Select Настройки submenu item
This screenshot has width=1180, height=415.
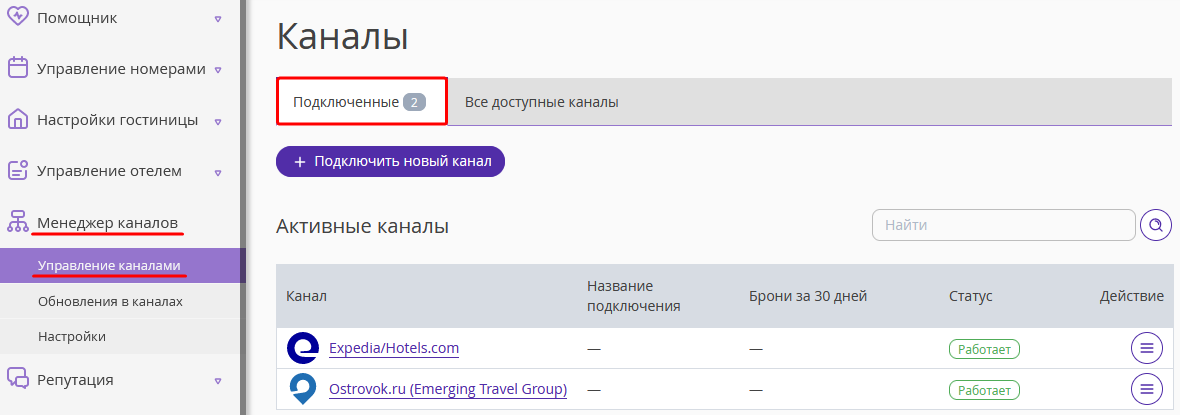[123, 337]
